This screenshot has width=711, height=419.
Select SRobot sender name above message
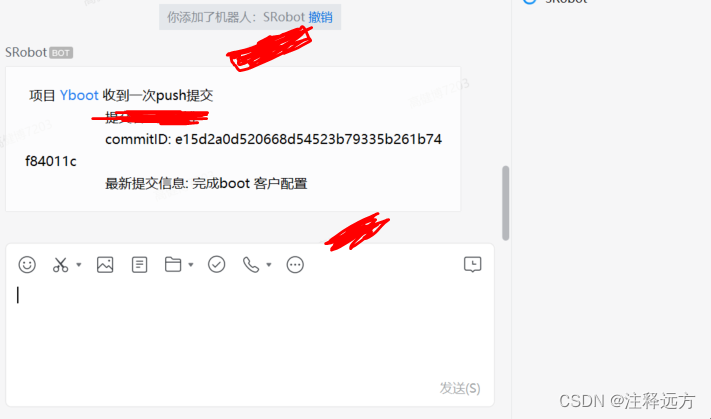(x=26, y=53)
